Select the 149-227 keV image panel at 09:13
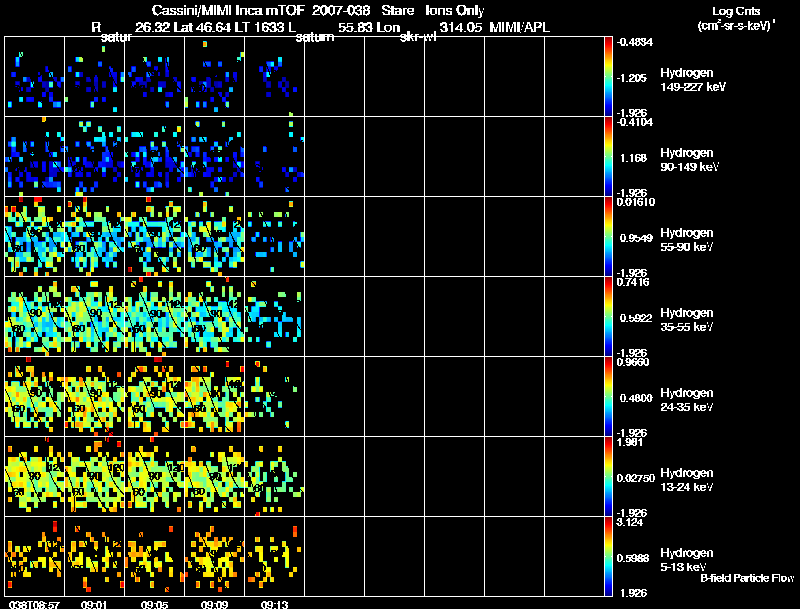Viewport: 800px width, 609px height. [x=274, y=77]
